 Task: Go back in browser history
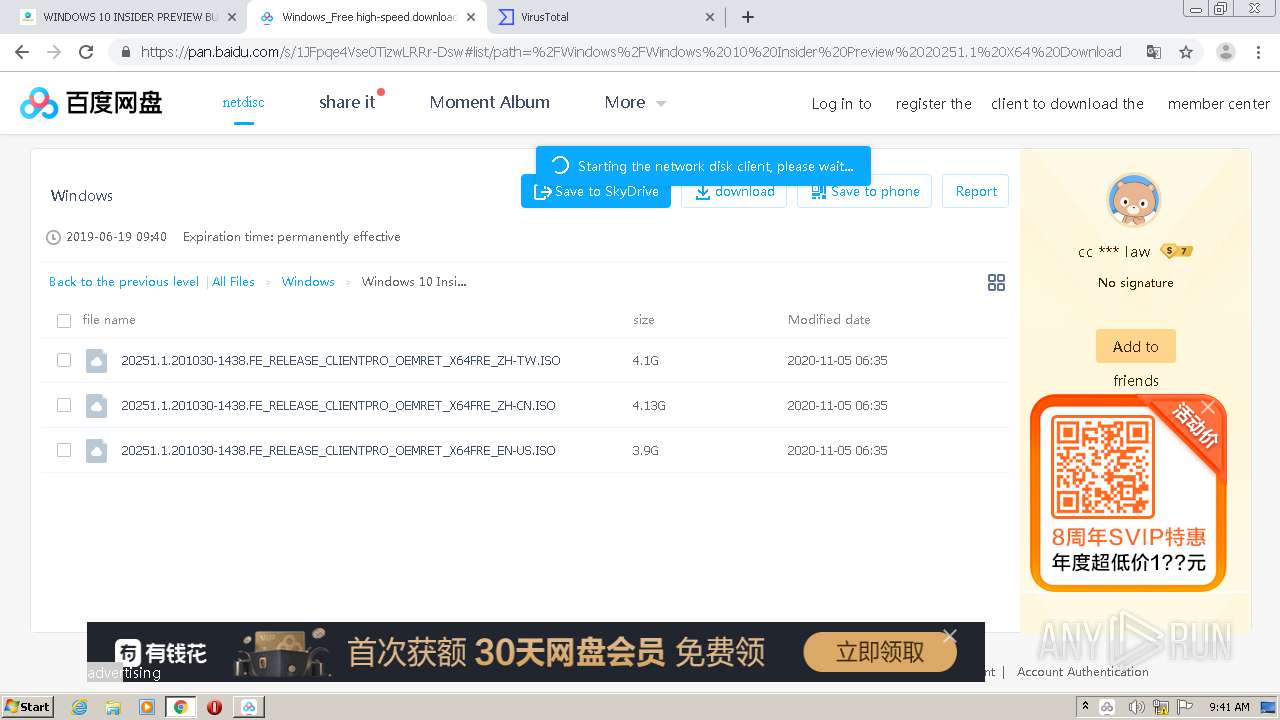coord(22,52)
